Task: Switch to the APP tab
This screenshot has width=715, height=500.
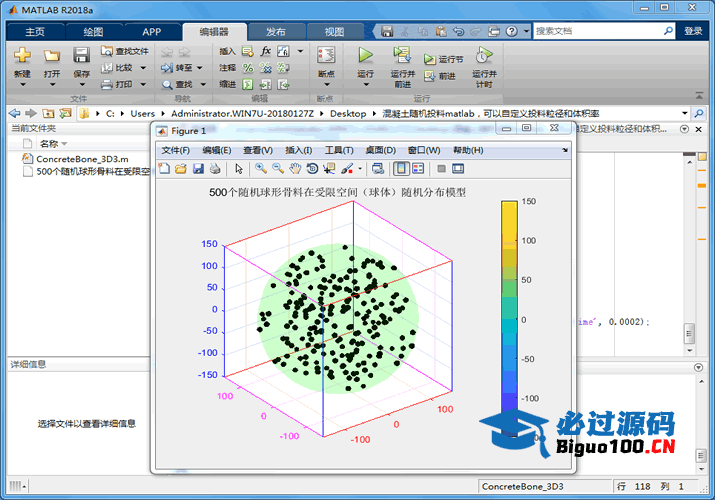Action: click(151, 31)
